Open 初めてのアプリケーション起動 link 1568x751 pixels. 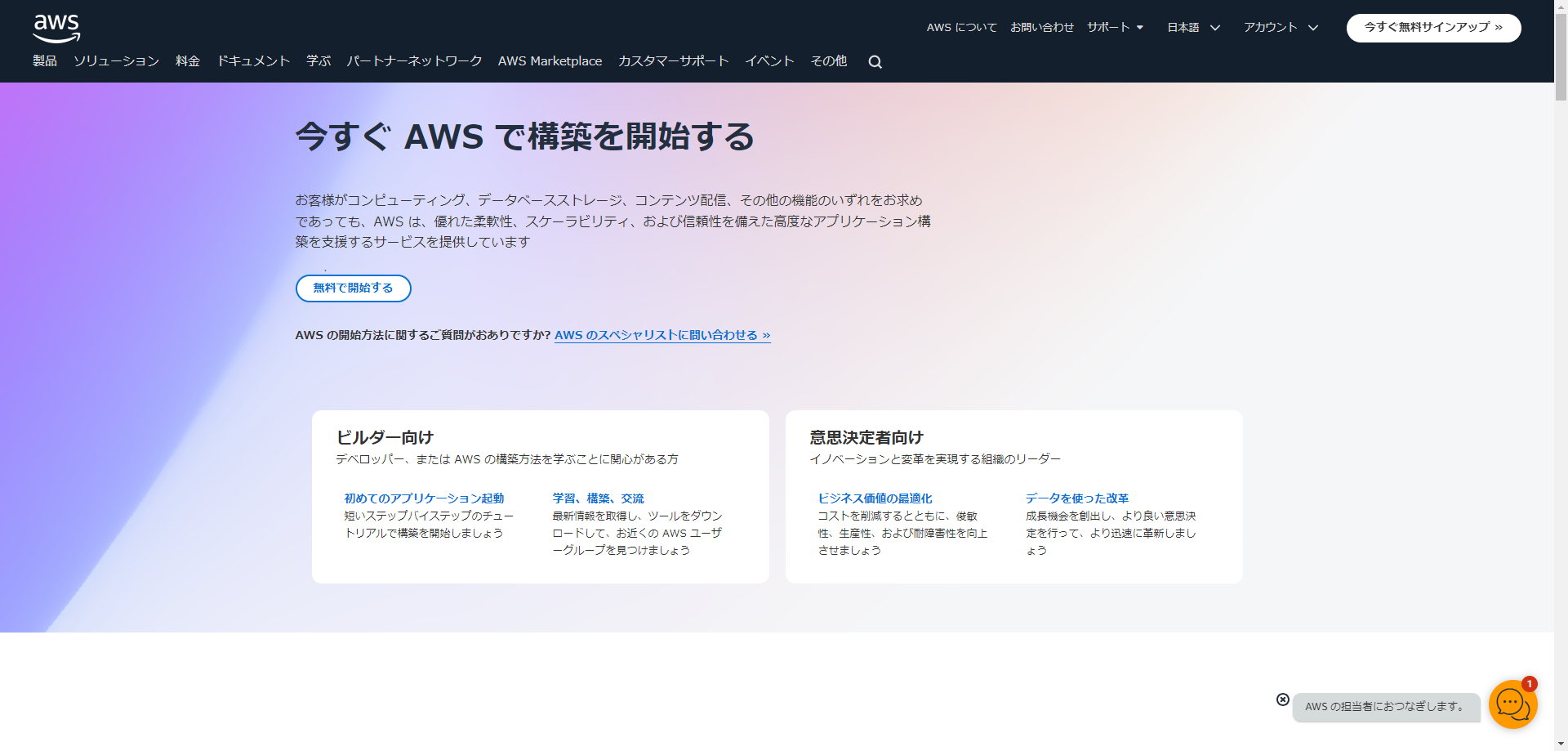point(424,498)
